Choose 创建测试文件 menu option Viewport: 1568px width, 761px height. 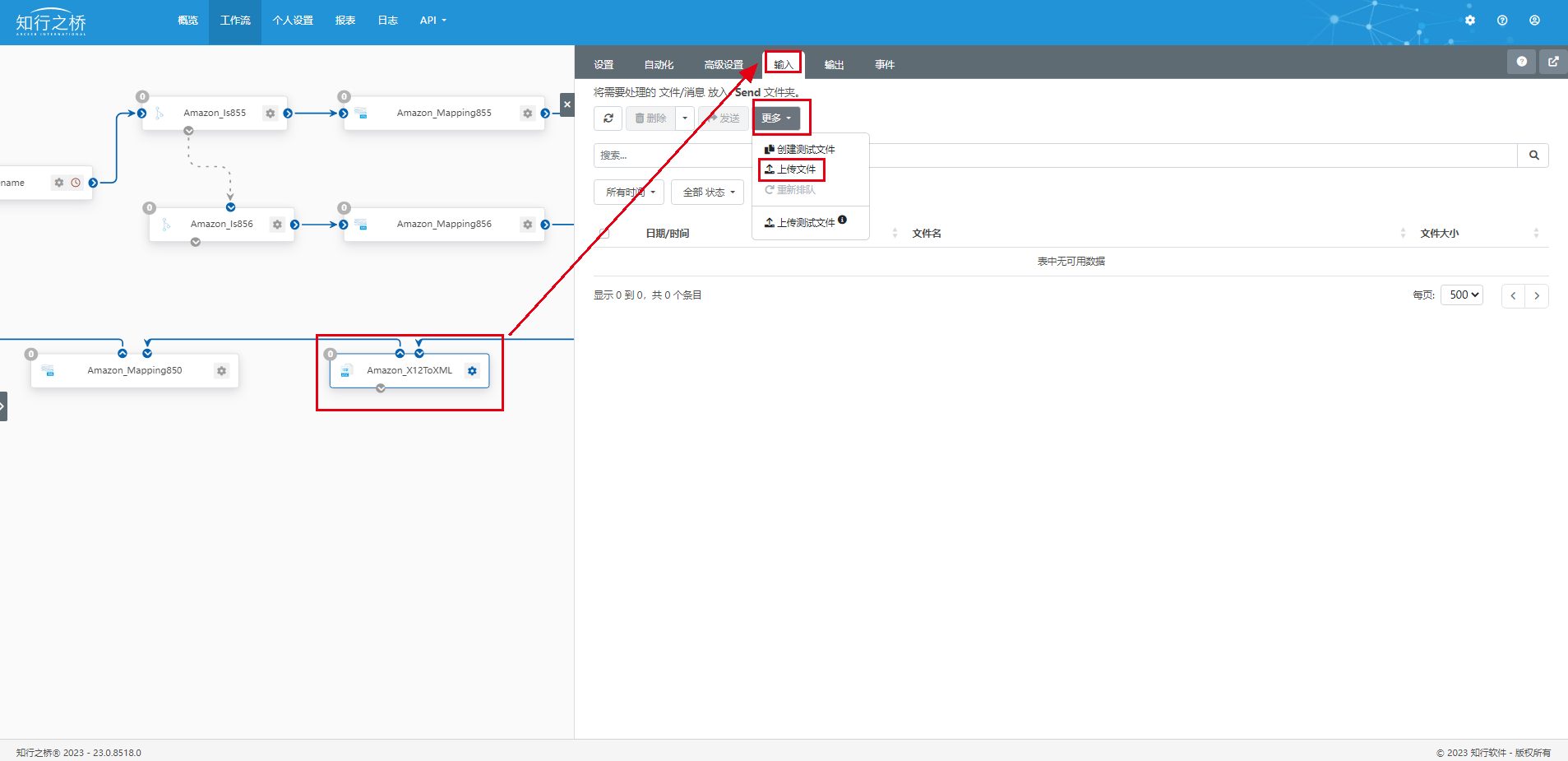click(800, 150)
